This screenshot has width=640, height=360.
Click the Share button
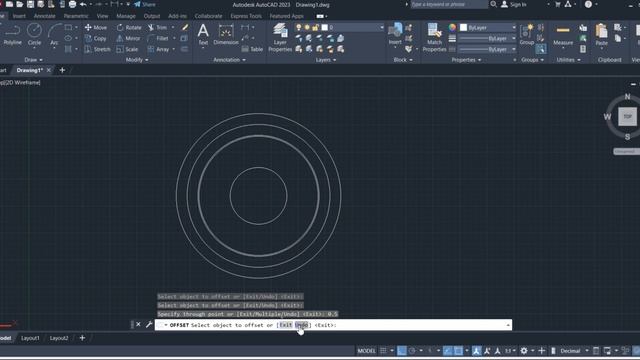[x=144, y=4]
